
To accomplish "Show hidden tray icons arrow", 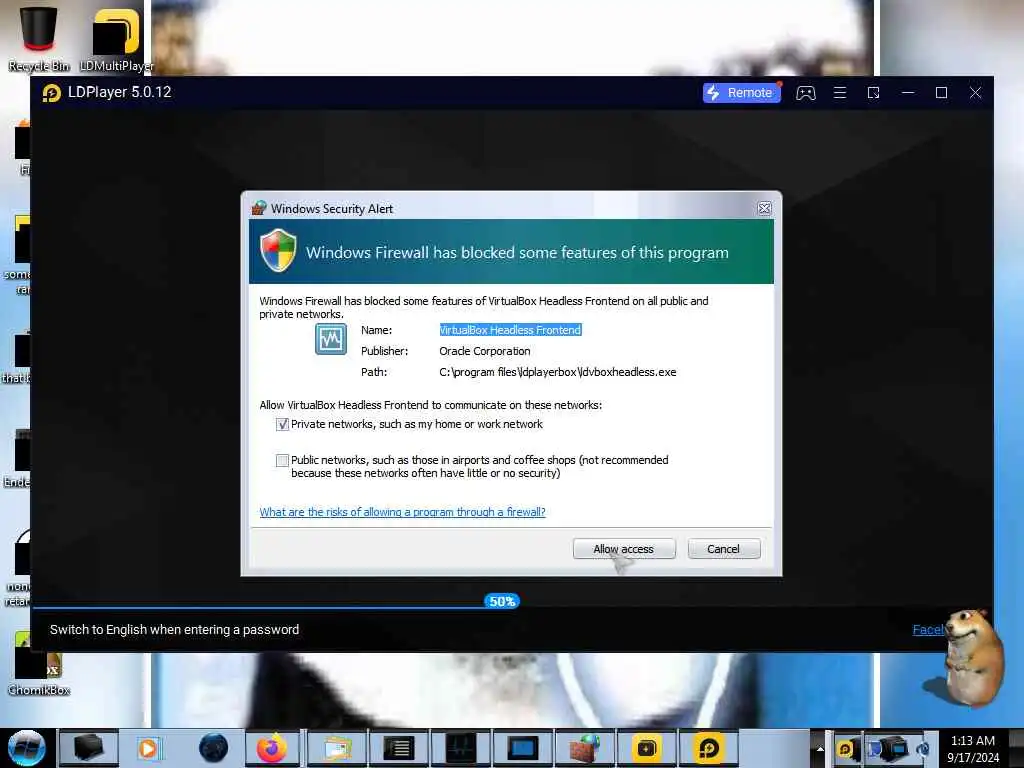I will (x=820, y=748).
